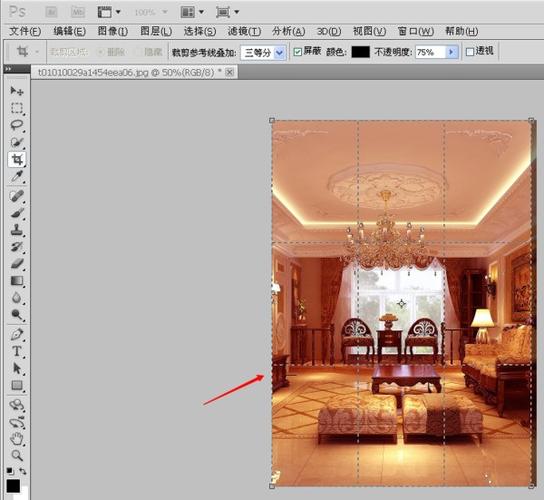The width and height of the screenshot is (544, 500).
Task: Select the Eyedropper tool
Action: (16, 177)
